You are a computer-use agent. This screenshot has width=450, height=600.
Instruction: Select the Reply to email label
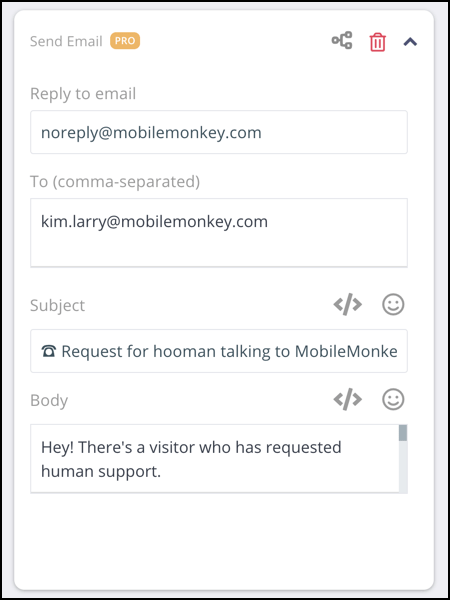click(83, 94)
